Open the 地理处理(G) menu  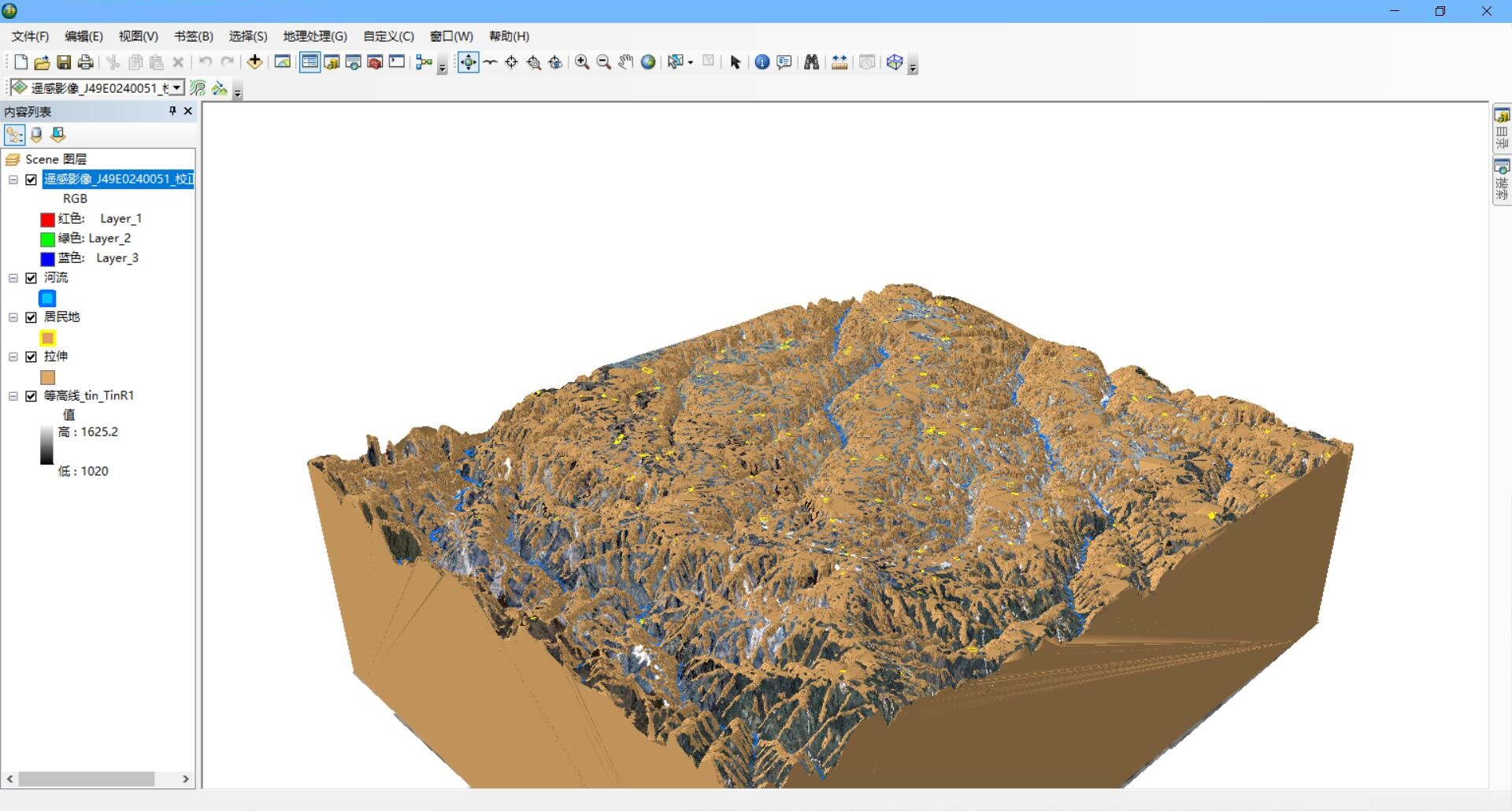point(314,36)
